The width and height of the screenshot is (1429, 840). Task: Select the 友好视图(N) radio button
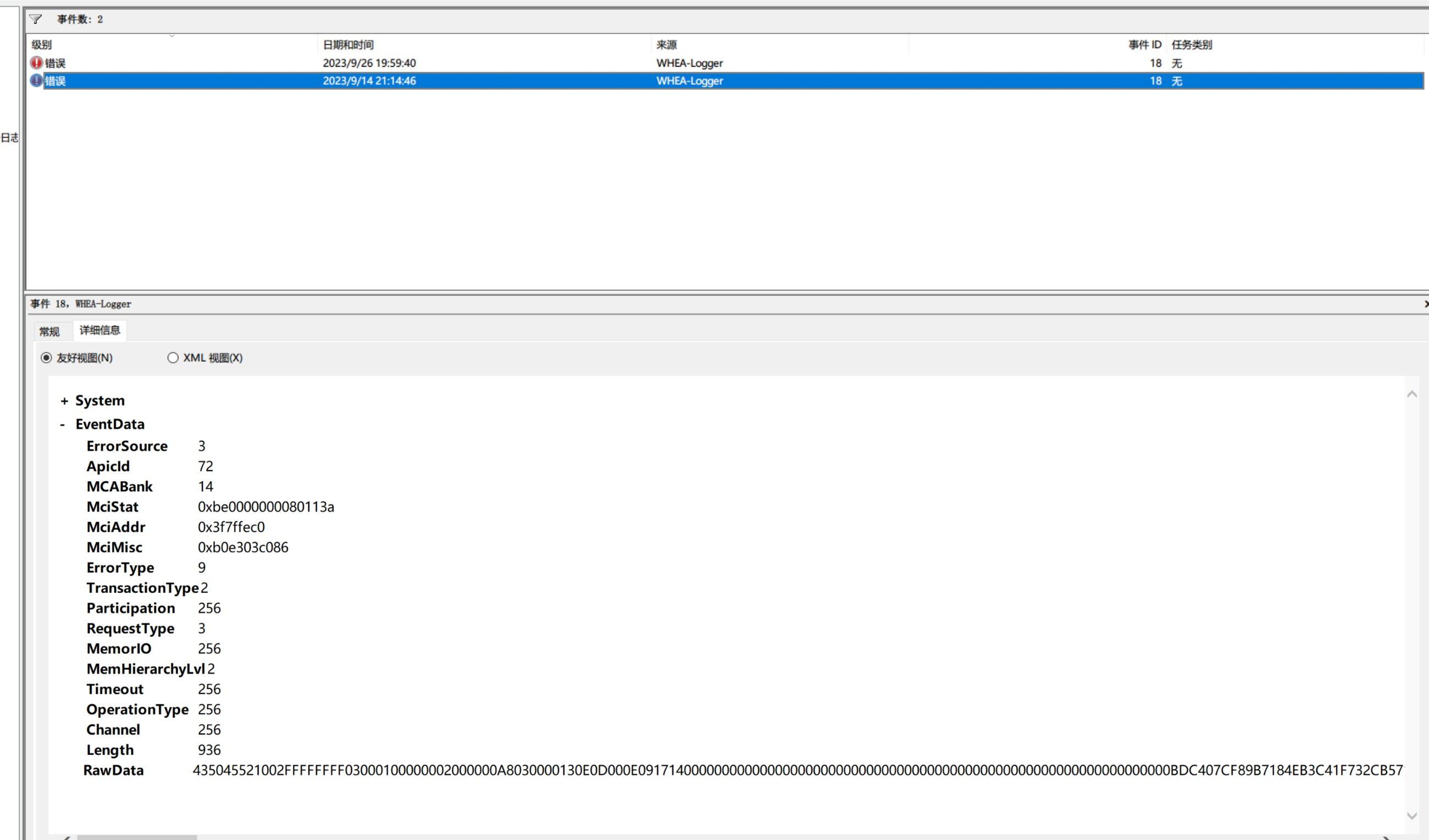pyautogui.click(x=47, y=358)
